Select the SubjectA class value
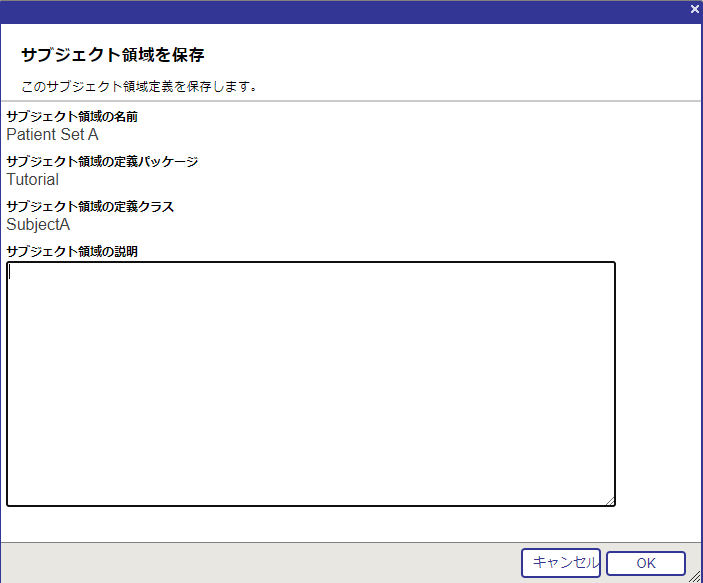Screen dimensions: 703x583 [38, 225]
